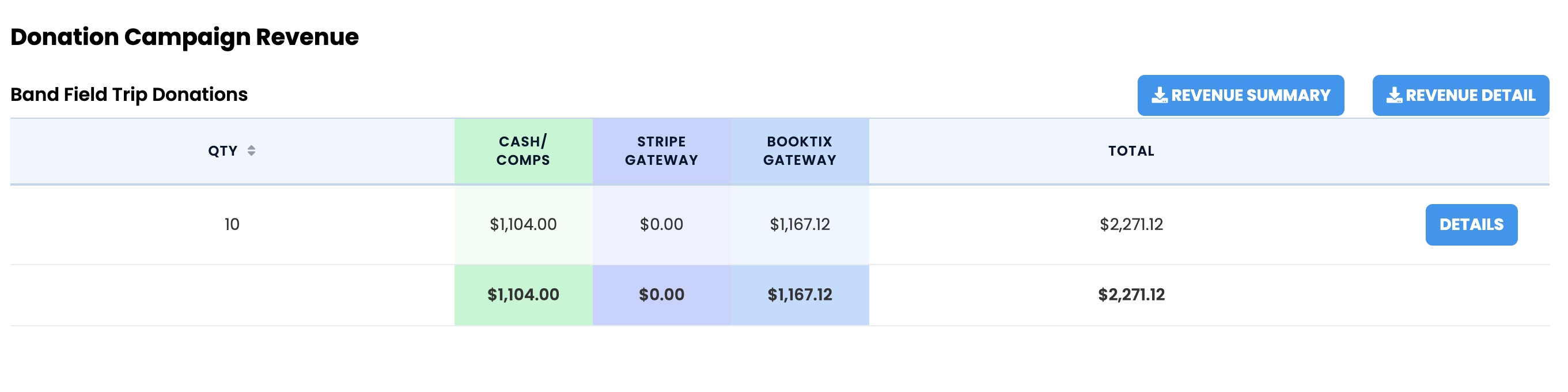Click the bold Stripe Gateway footer total
This screenshot has width=1568, height=392.
(x=662, y=295)
